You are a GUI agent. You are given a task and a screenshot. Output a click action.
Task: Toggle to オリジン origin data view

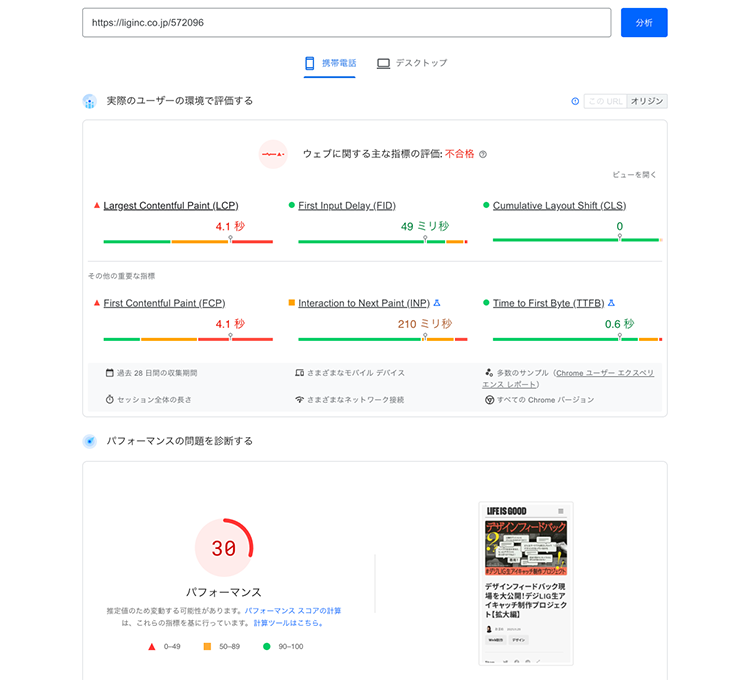pos(647,101)
